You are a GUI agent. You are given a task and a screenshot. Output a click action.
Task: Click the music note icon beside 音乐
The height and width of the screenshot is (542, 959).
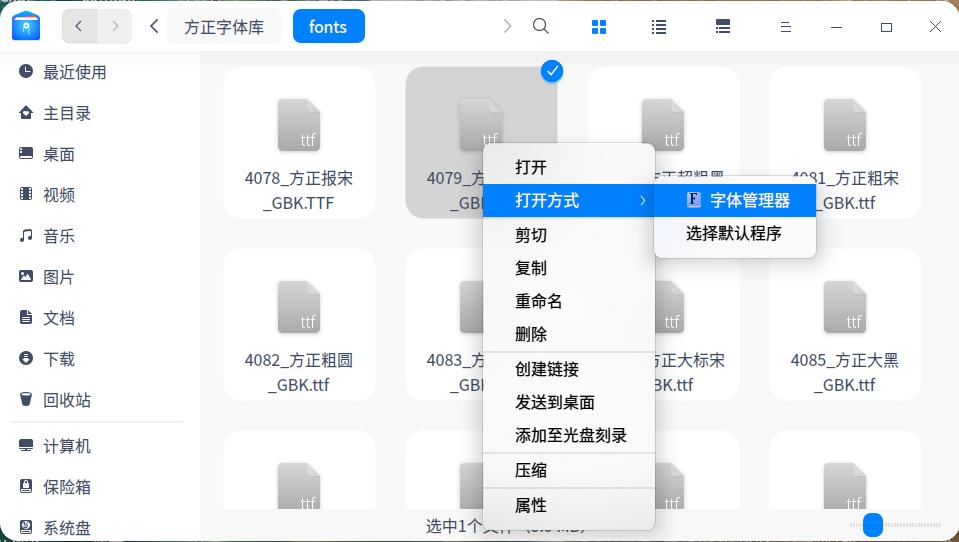(x=26, y=235)
